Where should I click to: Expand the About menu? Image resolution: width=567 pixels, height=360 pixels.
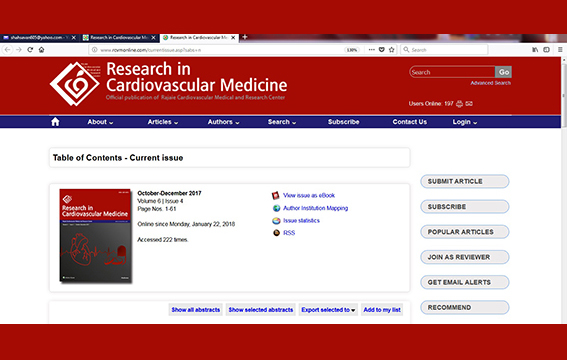(100, 122)
